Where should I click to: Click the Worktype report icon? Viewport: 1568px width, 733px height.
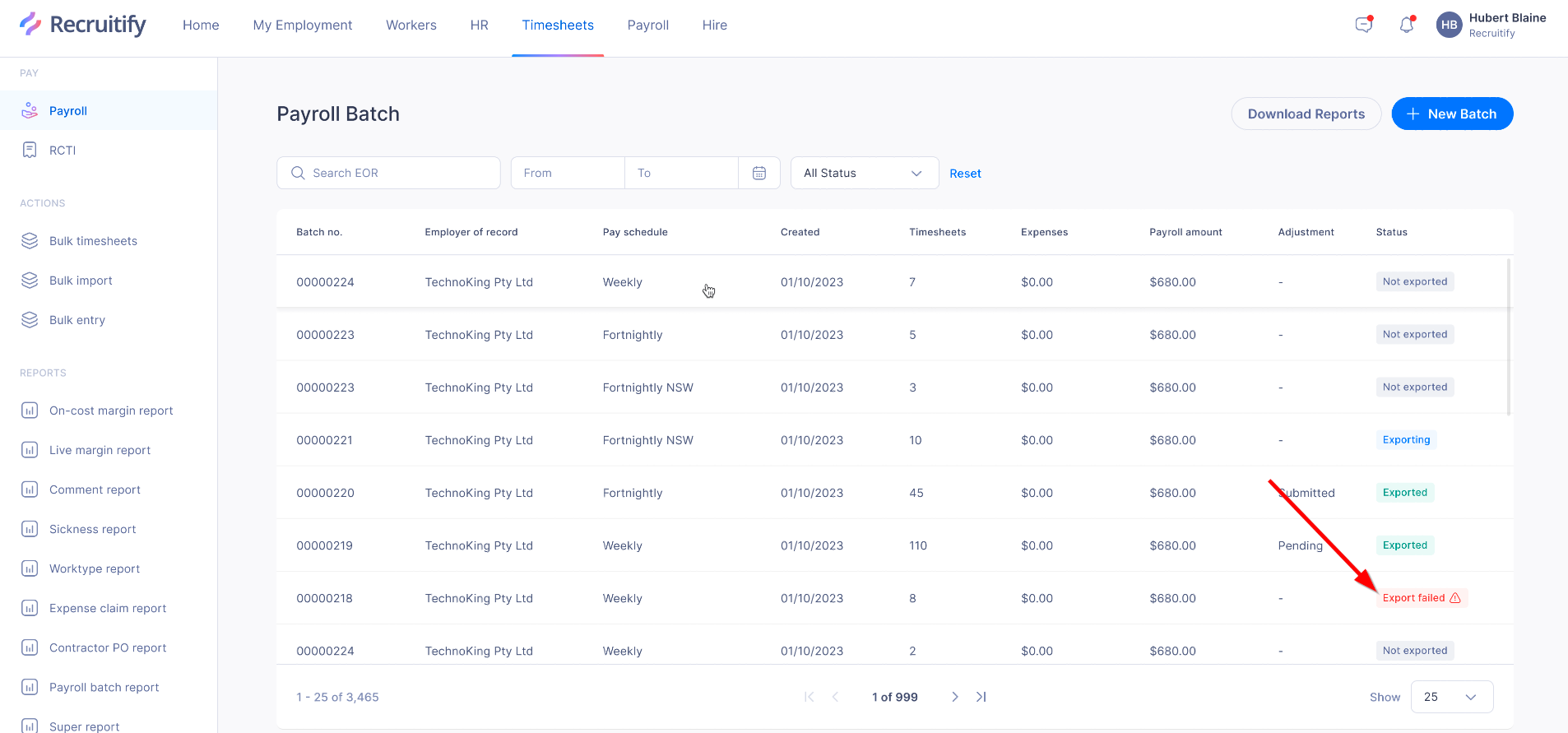(x=30, y=568)
